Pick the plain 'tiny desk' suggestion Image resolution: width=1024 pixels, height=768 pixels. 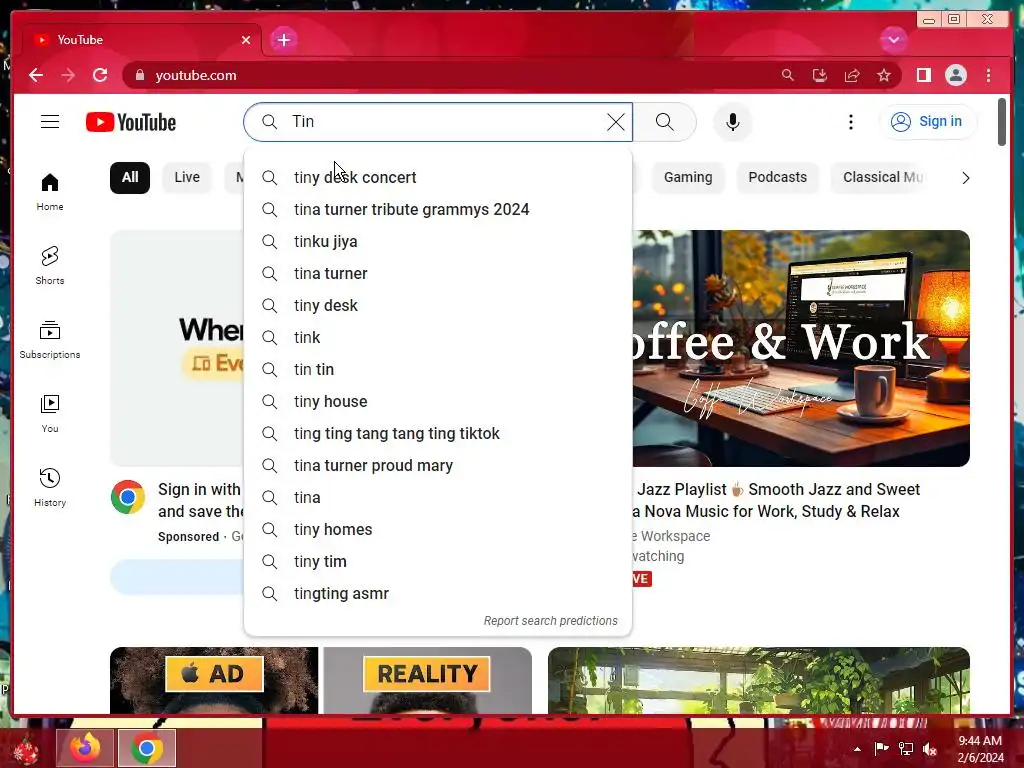point(438,305)
